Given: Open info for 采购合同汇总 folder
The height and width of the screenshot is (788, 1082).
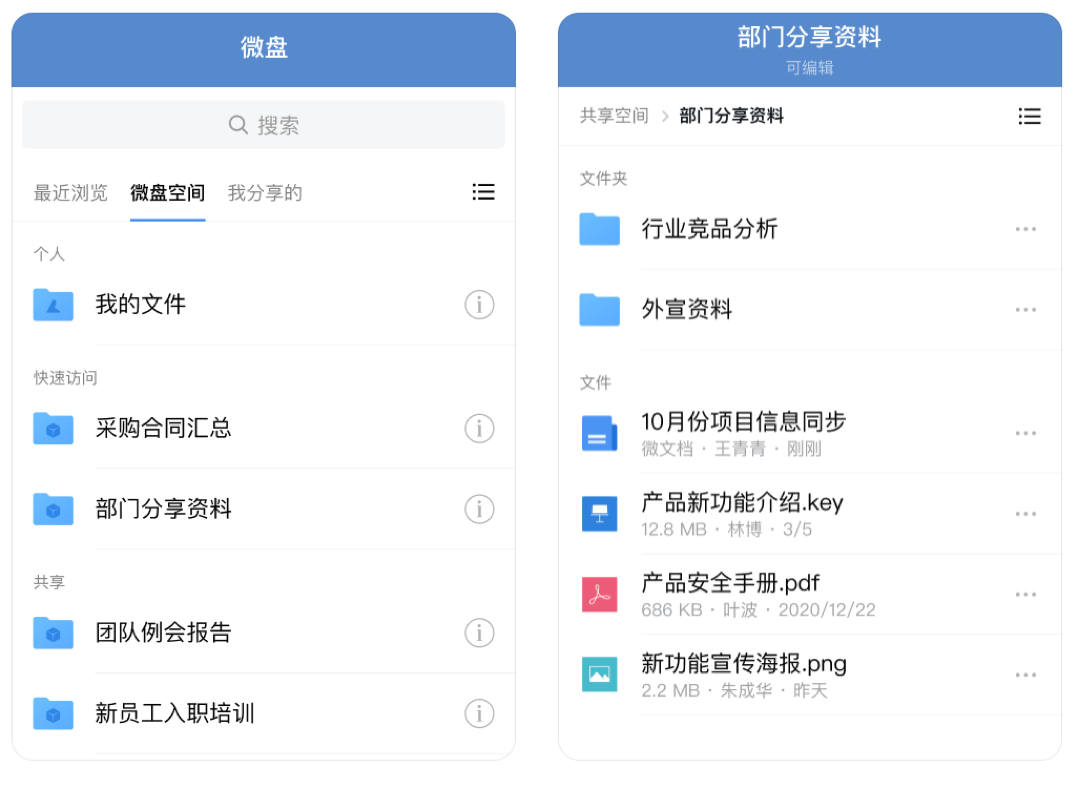Looking at the screenshot, I should tap(479, 429).
